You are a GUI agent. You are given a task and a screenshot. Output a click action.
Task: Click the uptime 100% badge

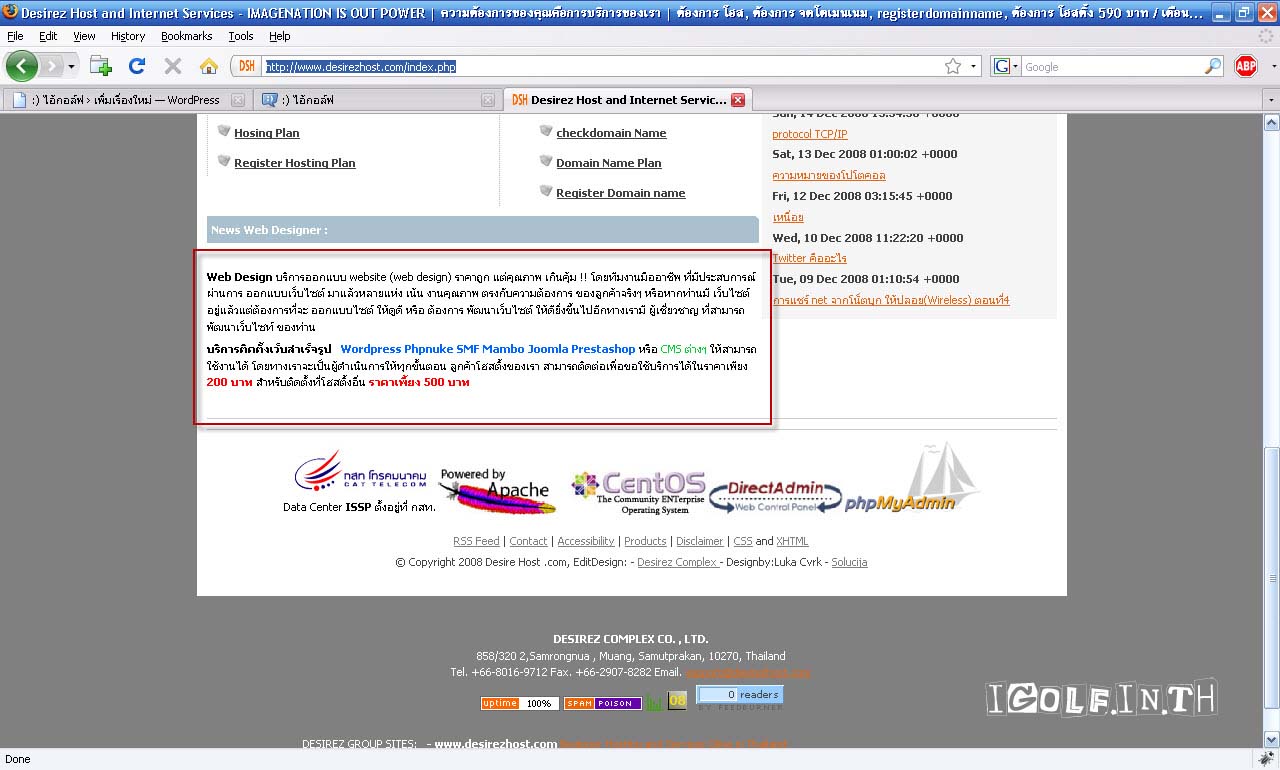coord(520,703)
